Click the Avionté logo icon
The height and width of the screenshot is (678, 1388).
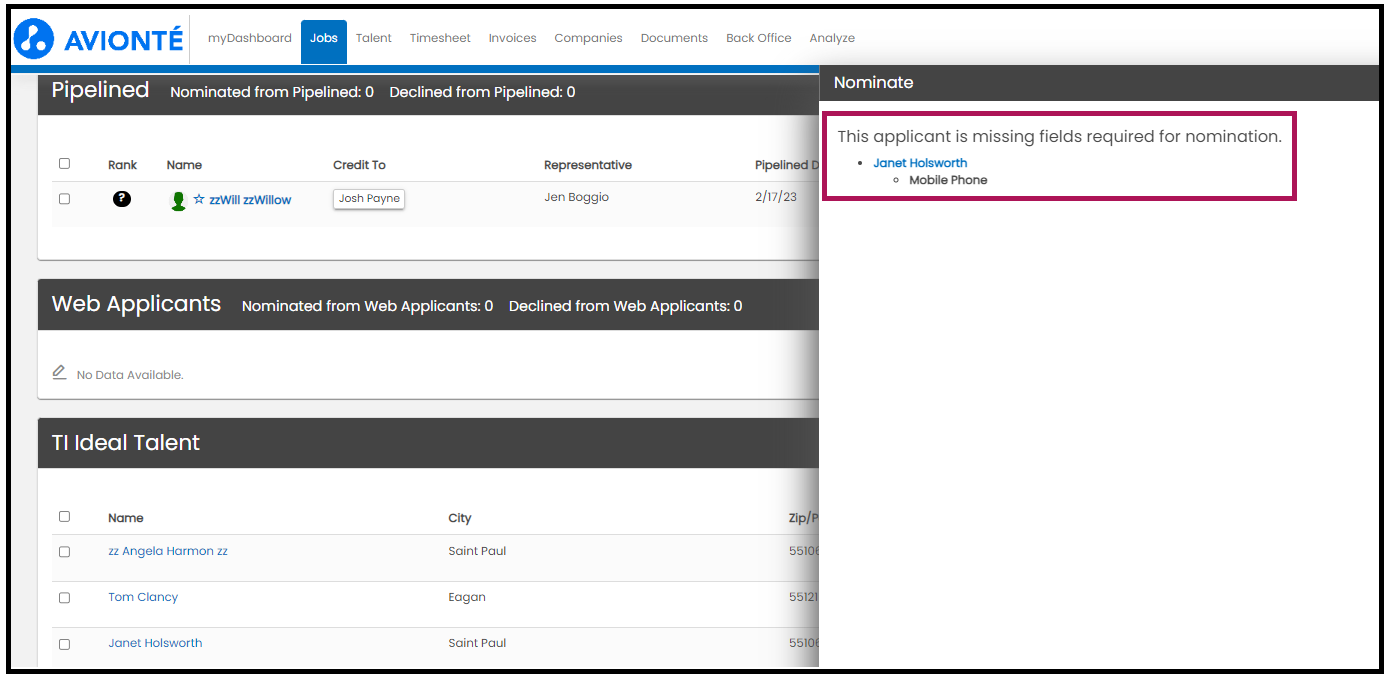click(x=35, y=39)
